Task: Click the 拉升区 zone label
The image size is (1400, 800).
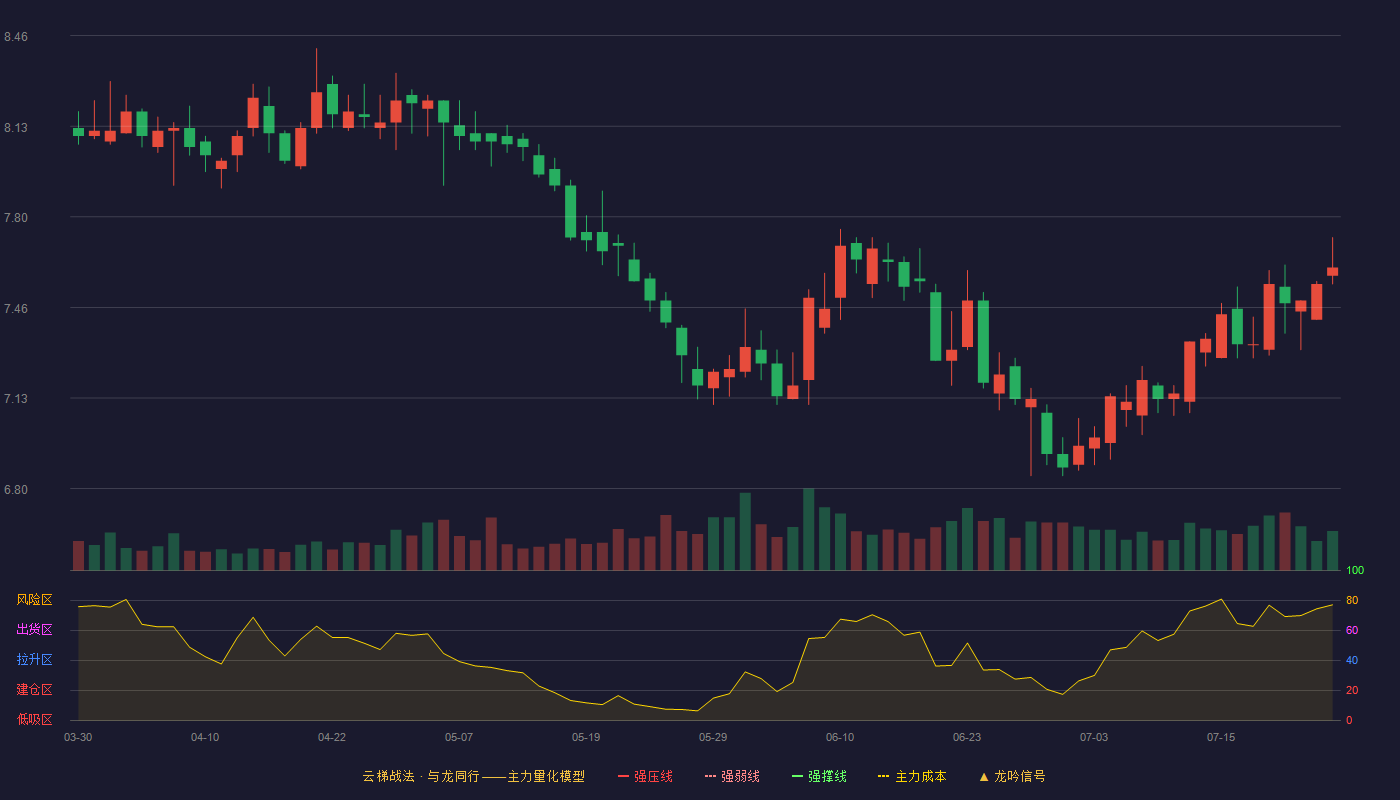Action: (x=34, y=660)
